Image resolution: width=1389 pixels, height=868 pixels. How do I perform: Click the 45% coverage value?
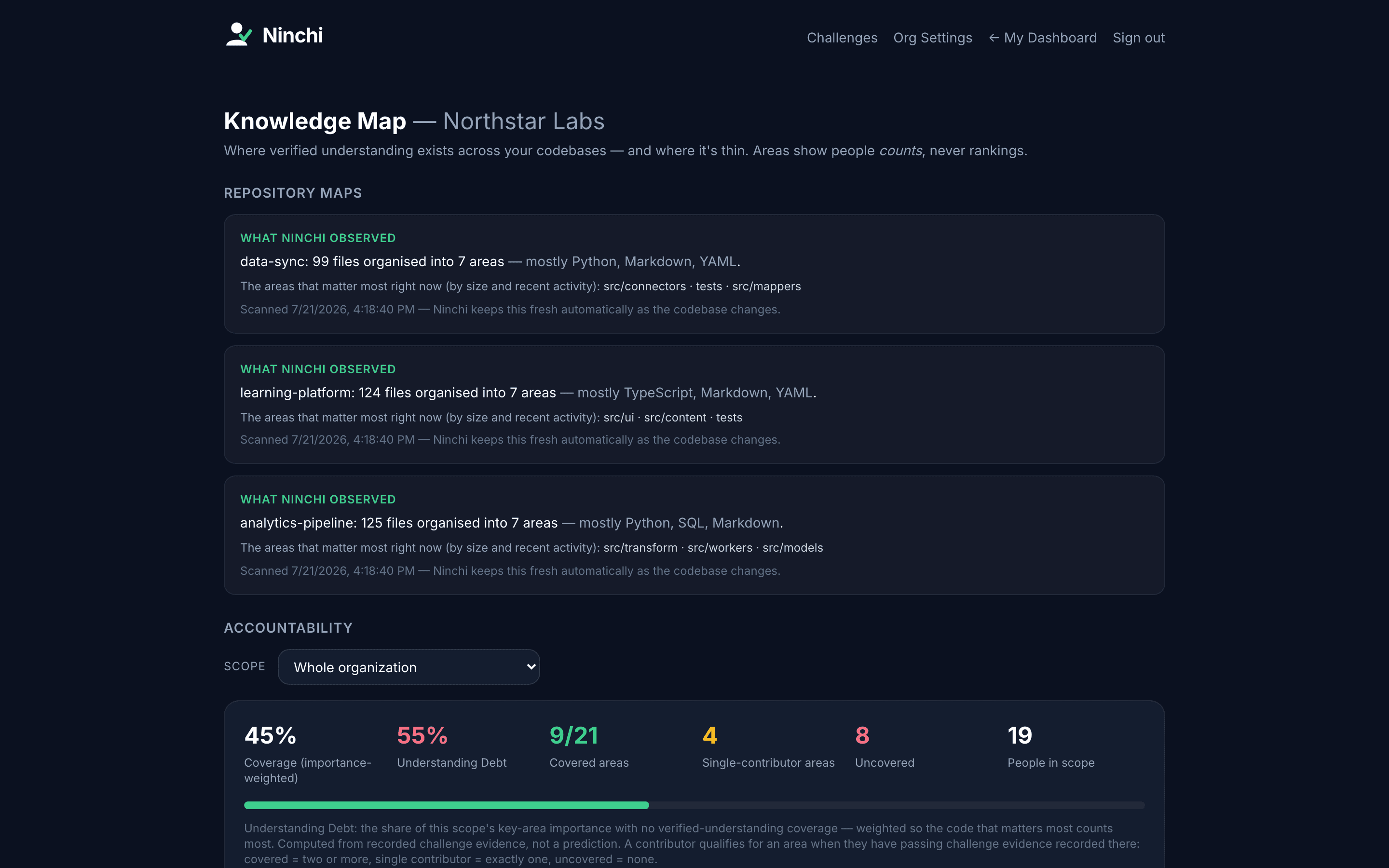coord(271,735)
